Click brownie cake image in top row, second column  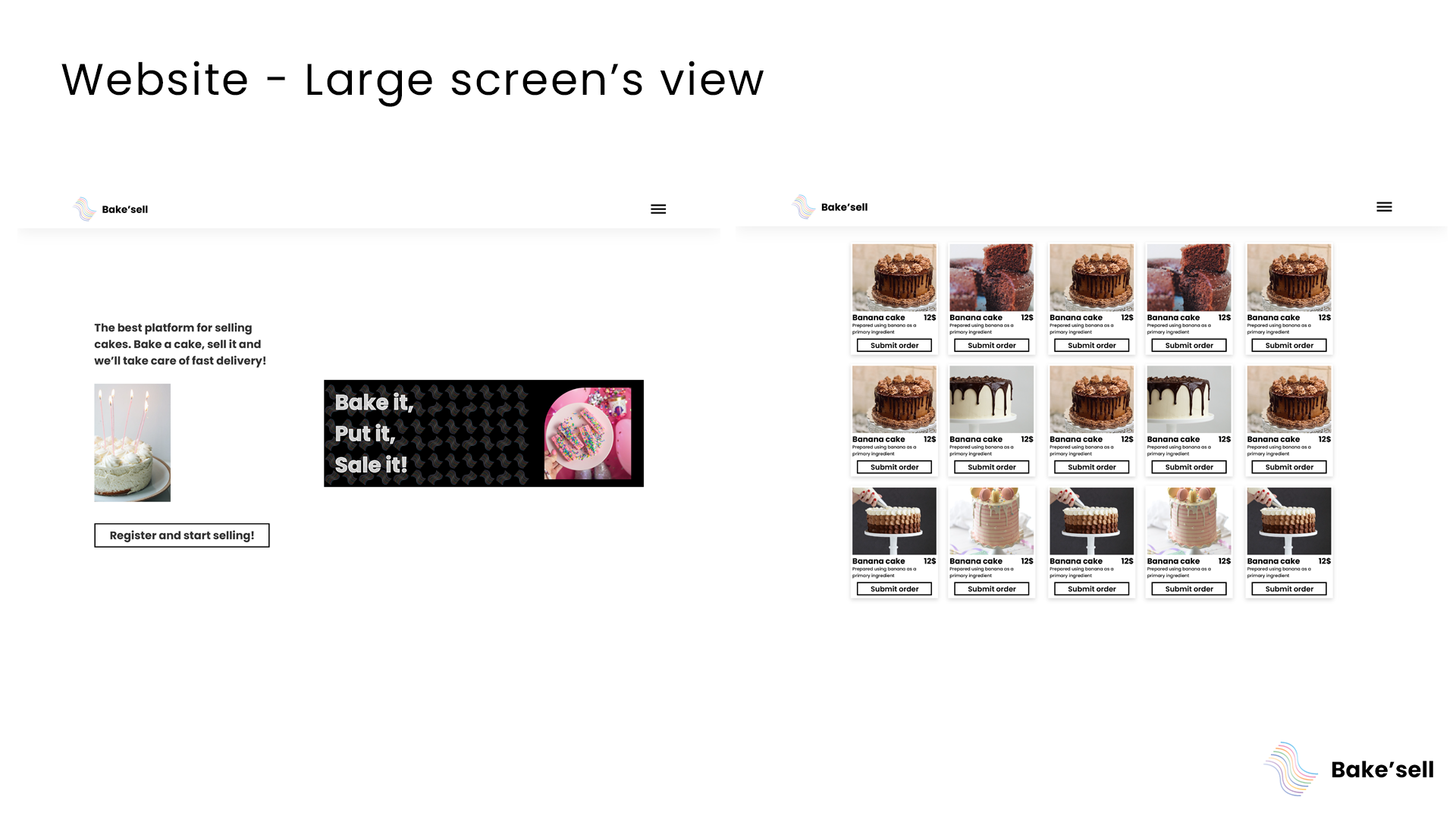pos(991,277)
